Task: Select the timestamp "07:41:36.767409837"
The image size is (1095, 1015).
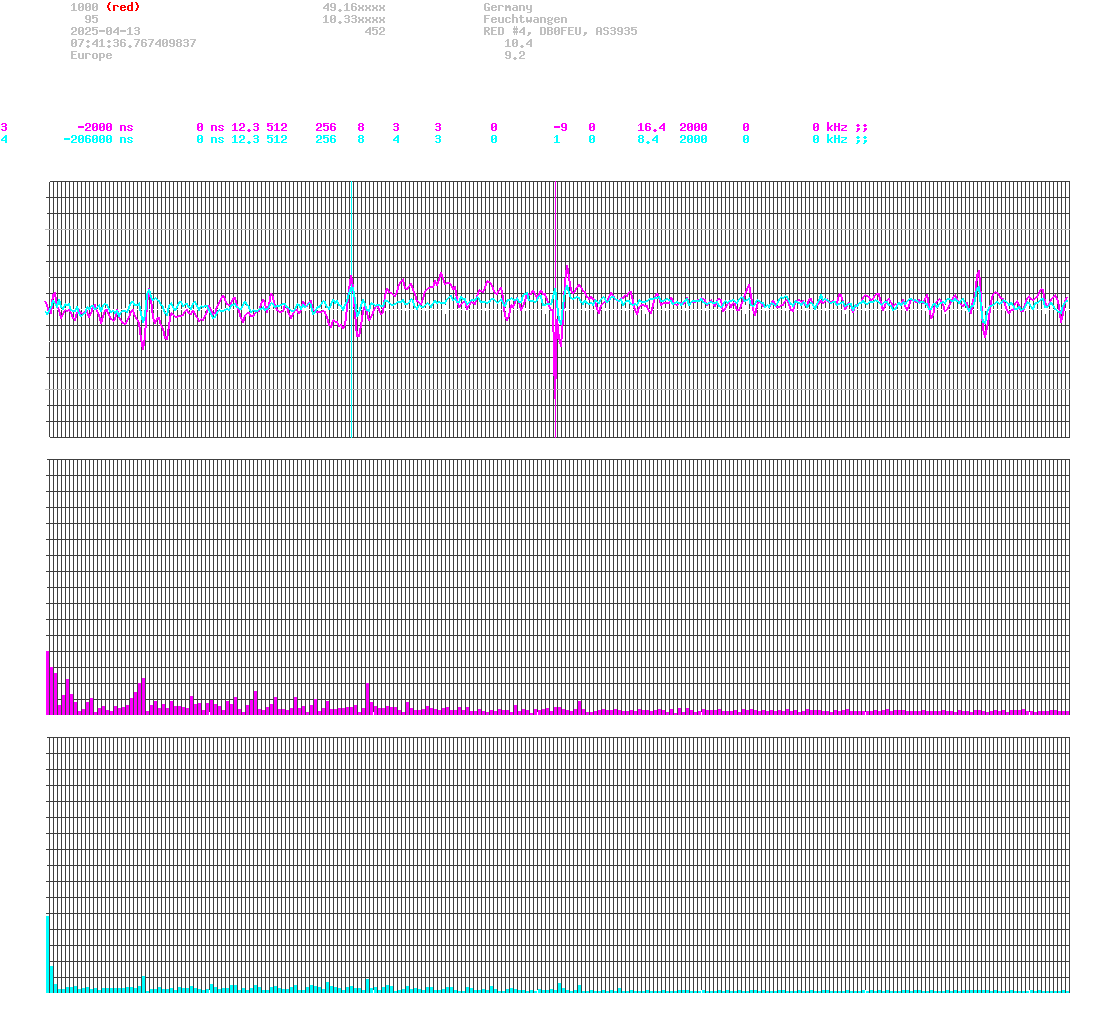Action: tap(133, 43)
